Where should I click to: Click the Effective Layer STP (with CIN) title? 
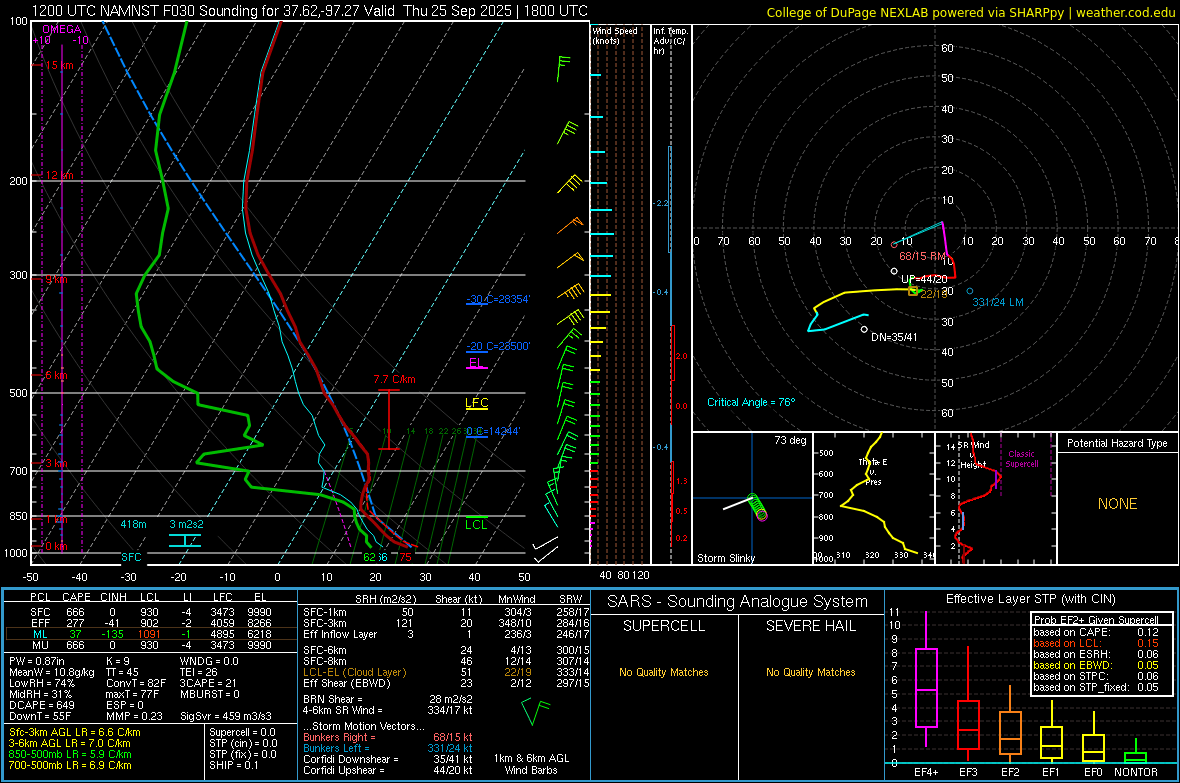click(1030, 599)
